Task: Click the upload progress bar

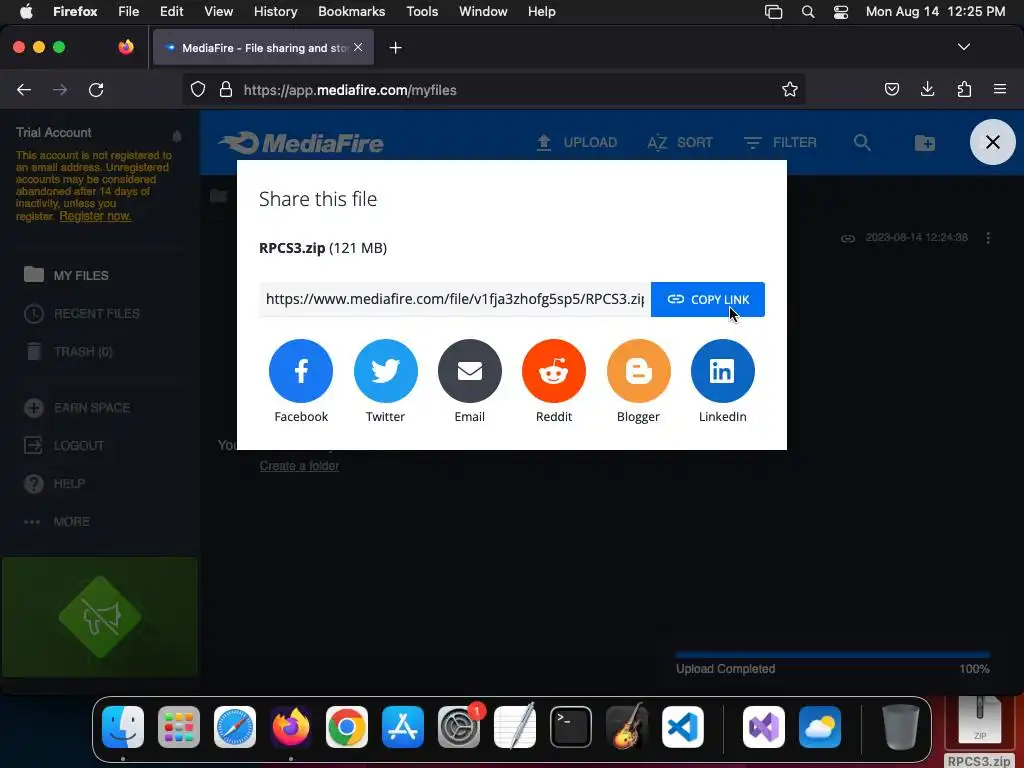Action: [x=833, y=654]
